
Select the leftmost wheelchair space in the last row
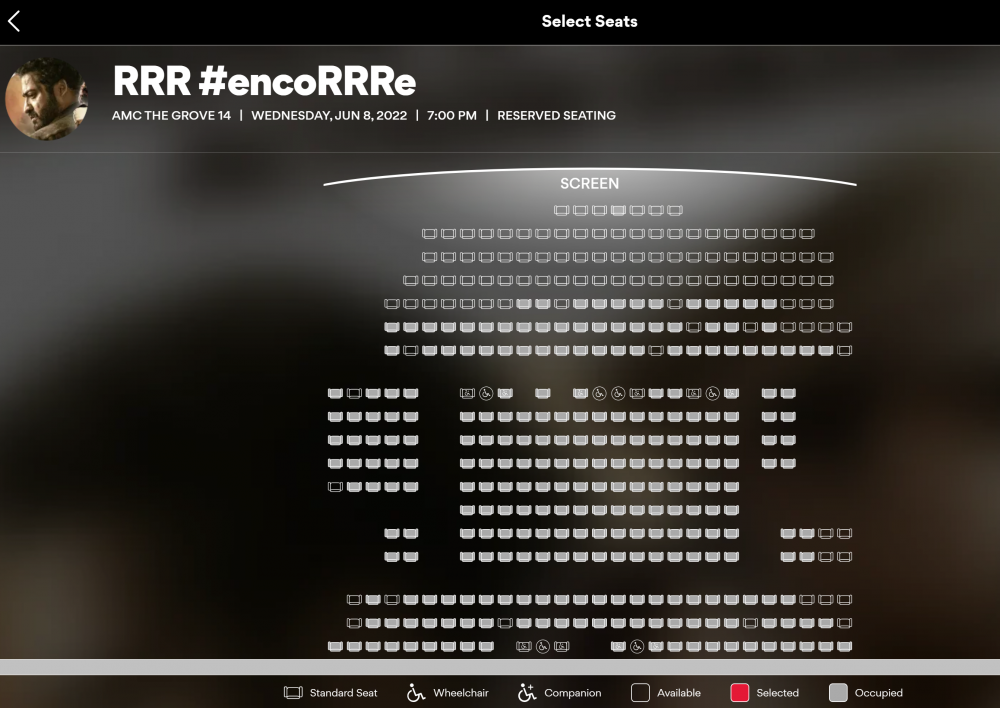543,647
